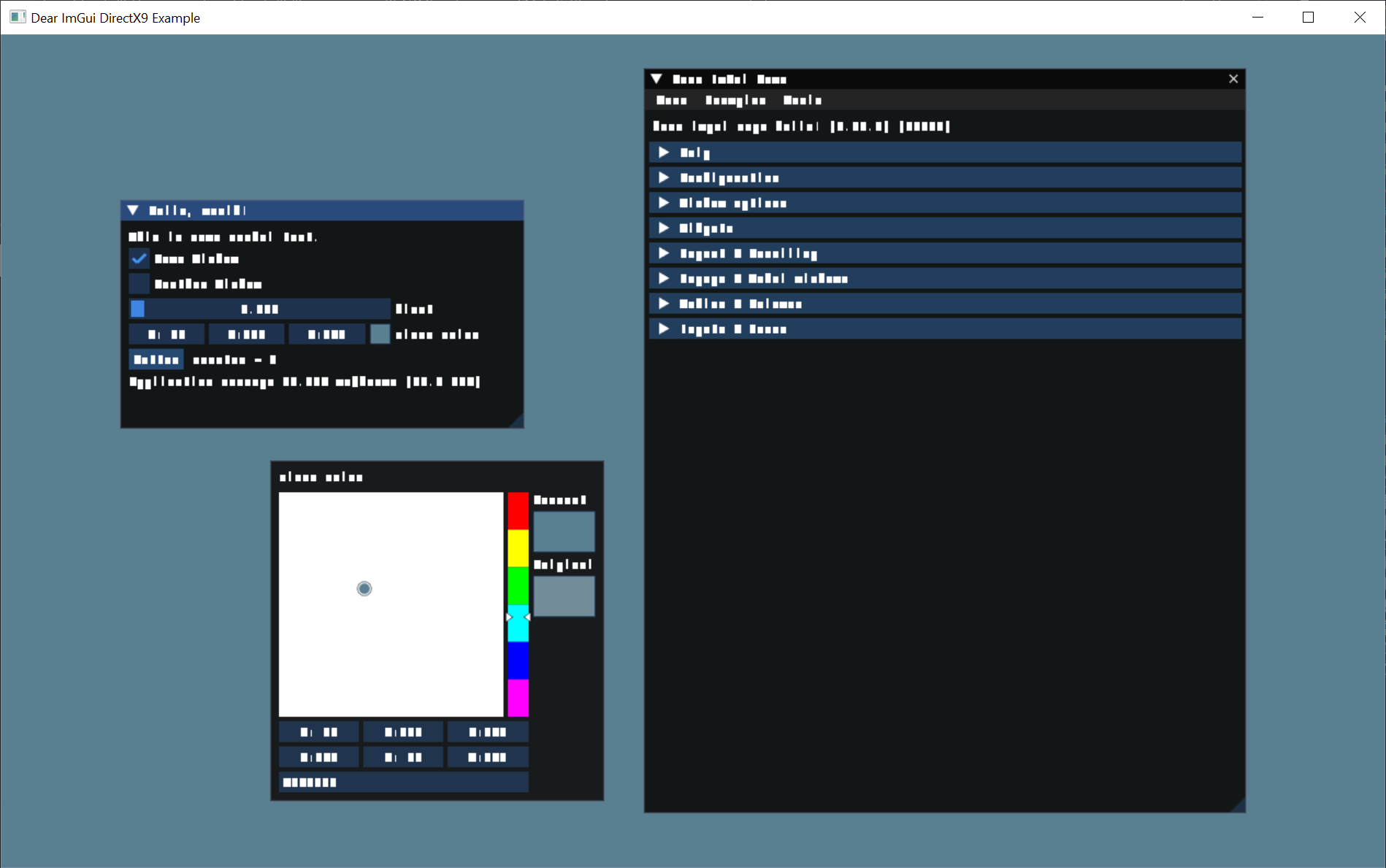The height and width of the screenshot is (868, 1386).
Task: Click the third clear color value field in Hello window
Action: point(326,334)
